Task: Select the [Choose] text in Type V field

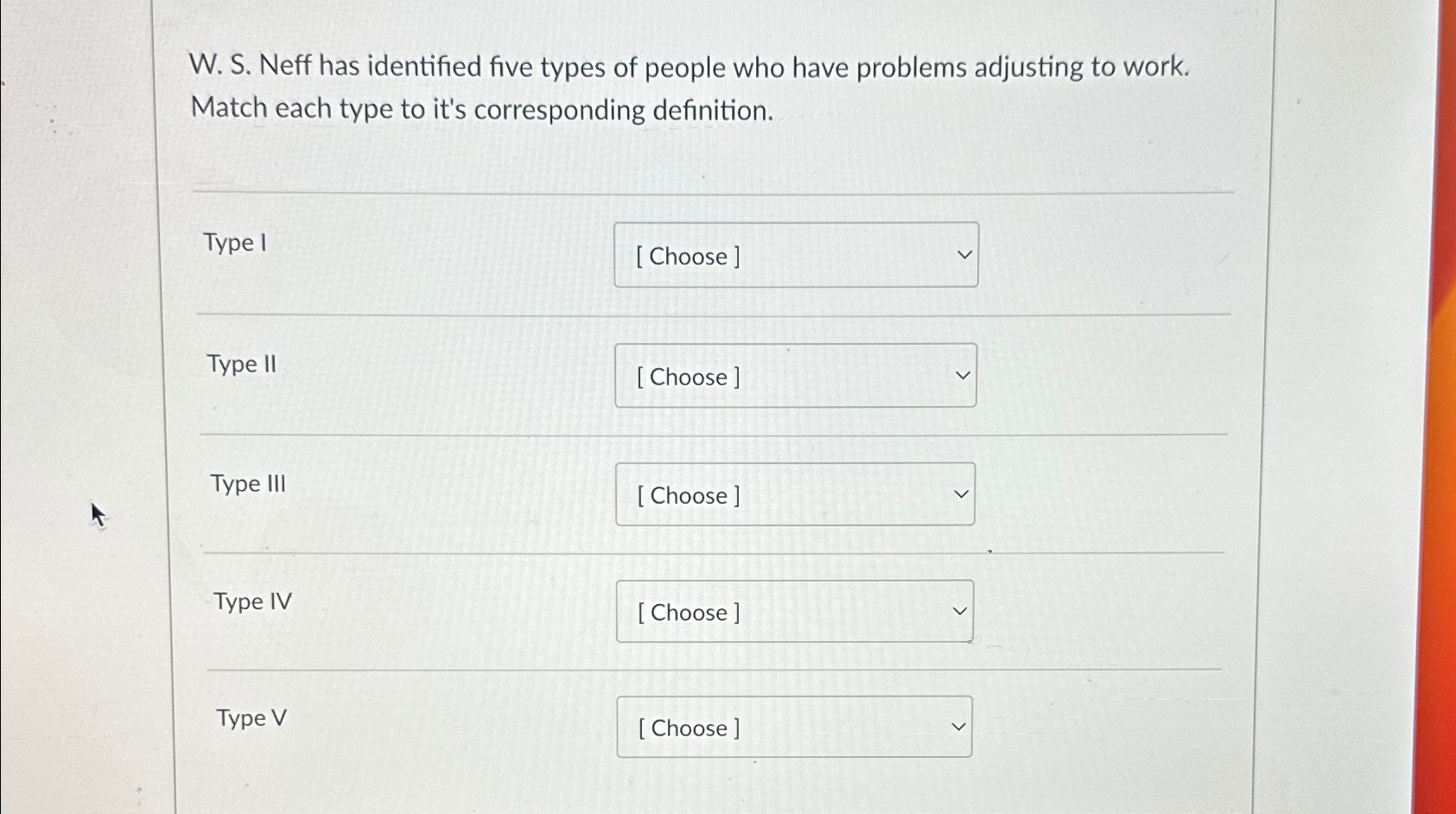Action: 687,728
